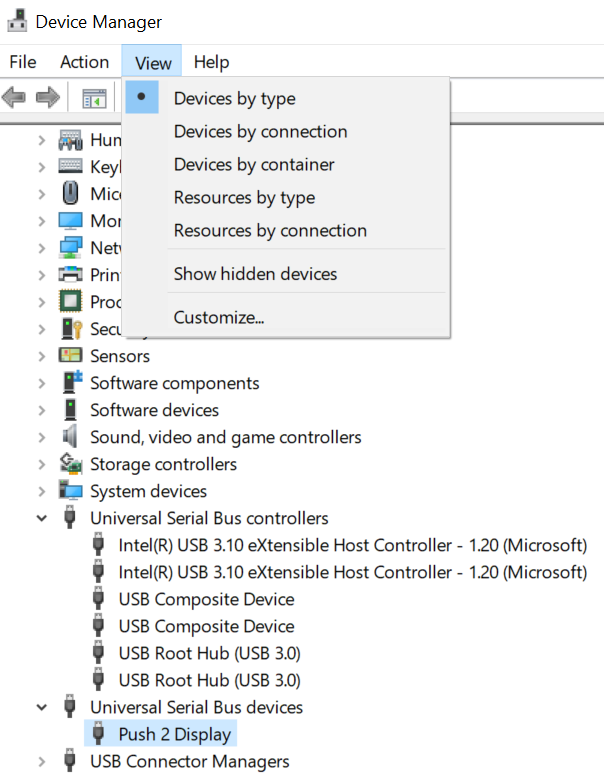Viewport: 604px width, 783px height.
Task: Collapse the Universal Serial Bus controllers node
Action: point(41,518)
